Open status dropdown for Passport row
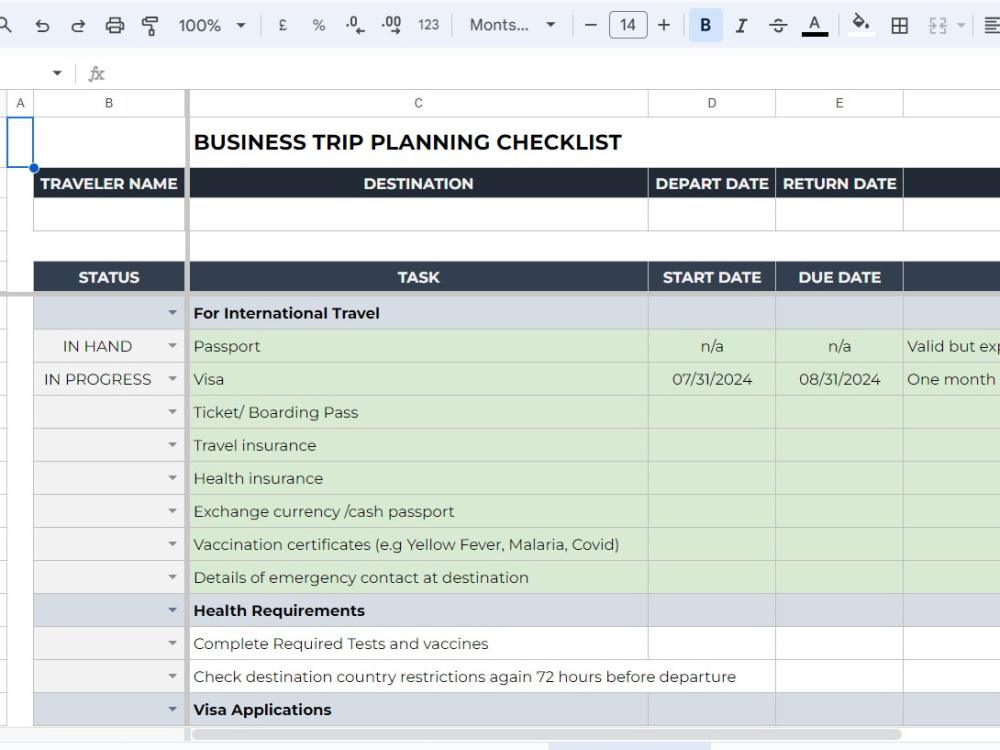The image size is (1000, 750). click(x=172, y=346)
